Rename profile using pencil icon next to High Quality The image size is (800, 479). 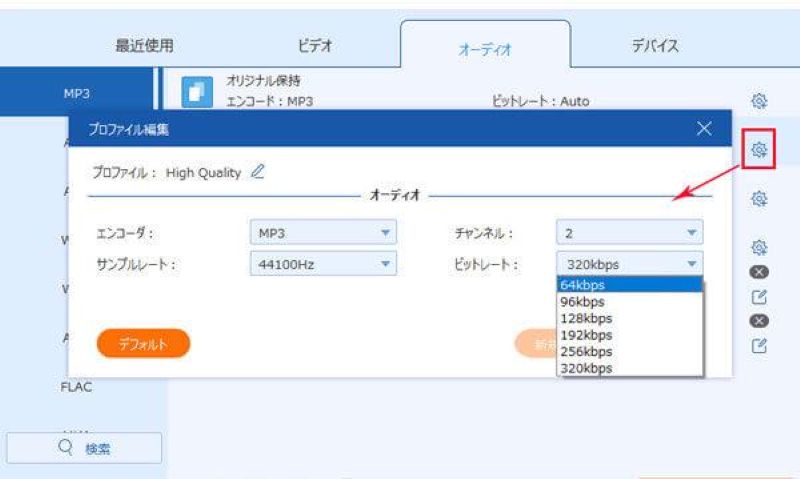pos(258,171)
